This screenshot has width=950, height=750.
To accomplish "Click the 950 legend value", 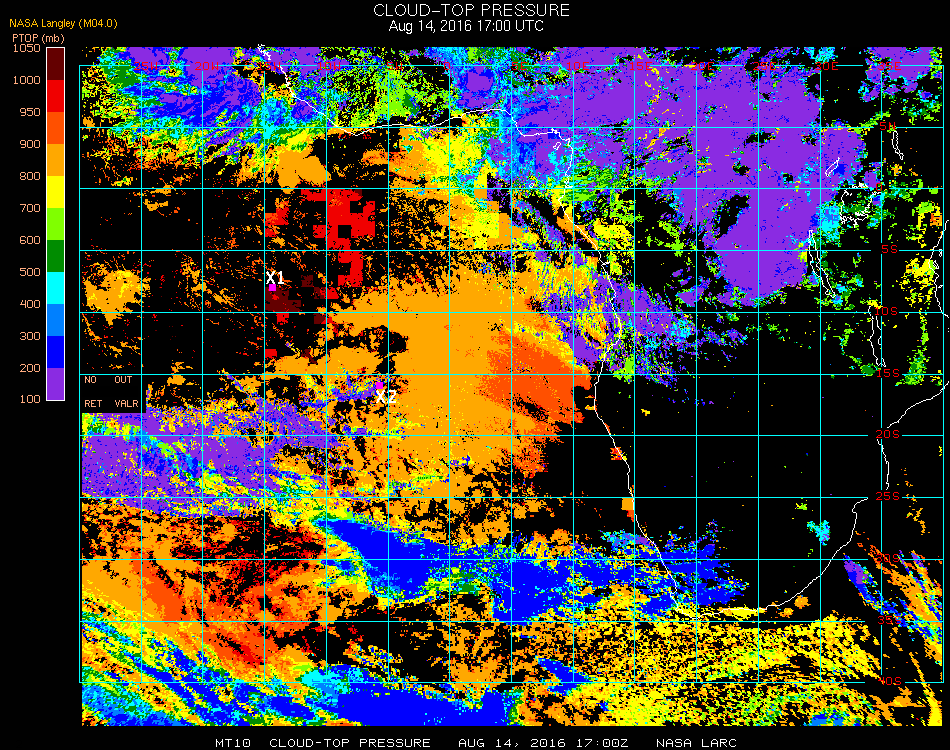I will [30, 112].
